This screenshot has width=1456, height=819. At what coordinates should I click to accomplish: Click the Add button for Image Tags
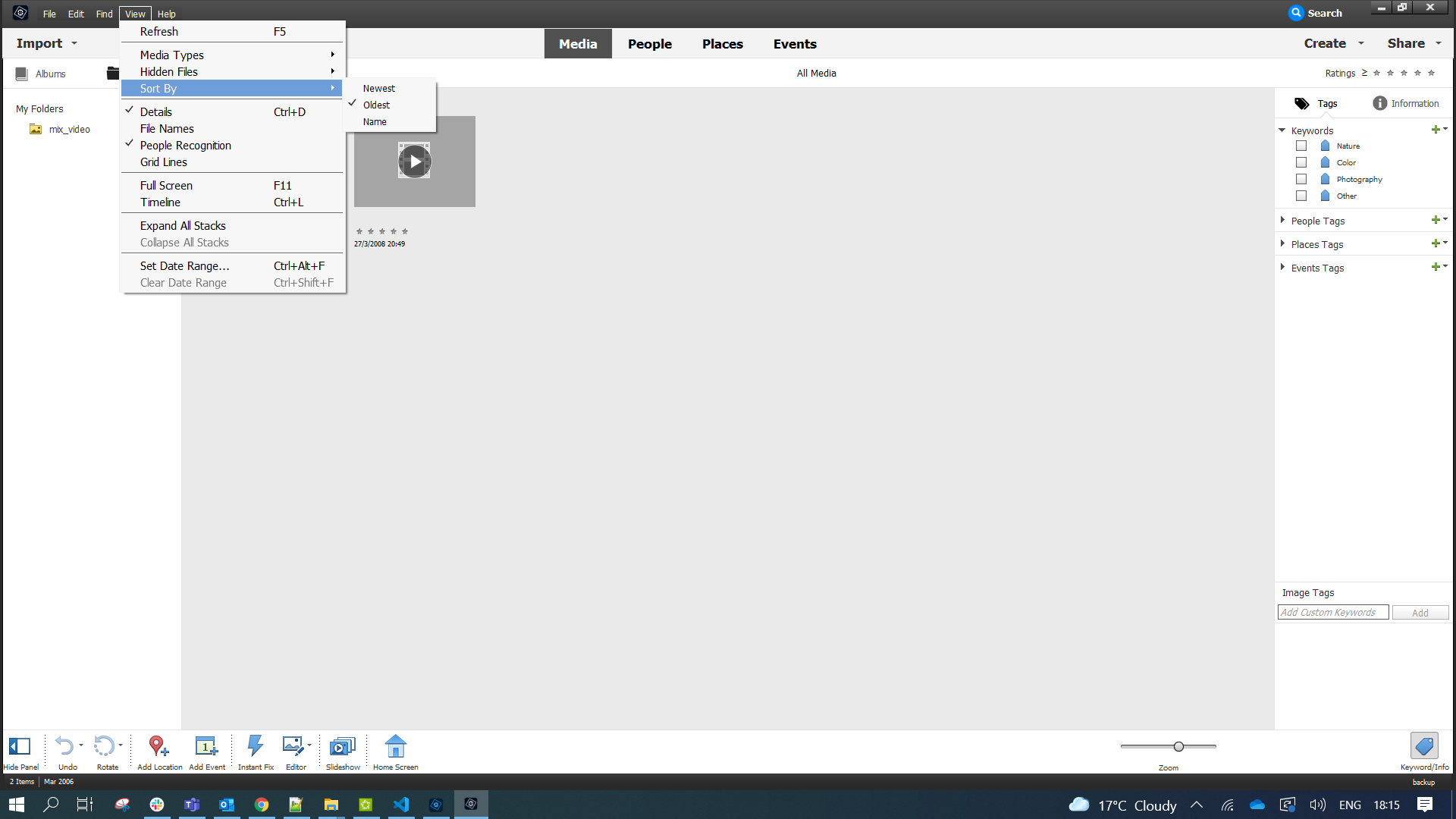pyautogui.click(x=1420, y=612)
